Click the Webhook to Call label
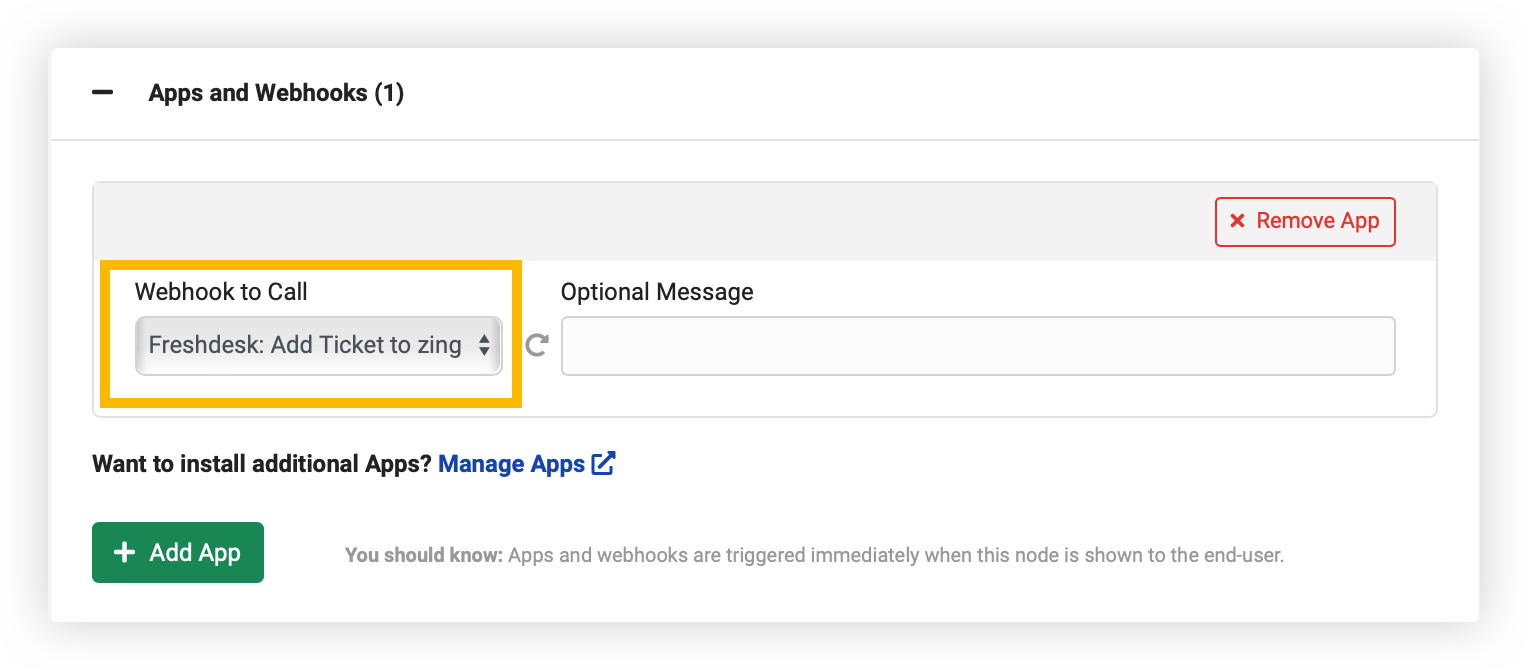Image resolution: width=1528 pixels, height=670 pixels. pyautogui.click(x=221, y=292)
